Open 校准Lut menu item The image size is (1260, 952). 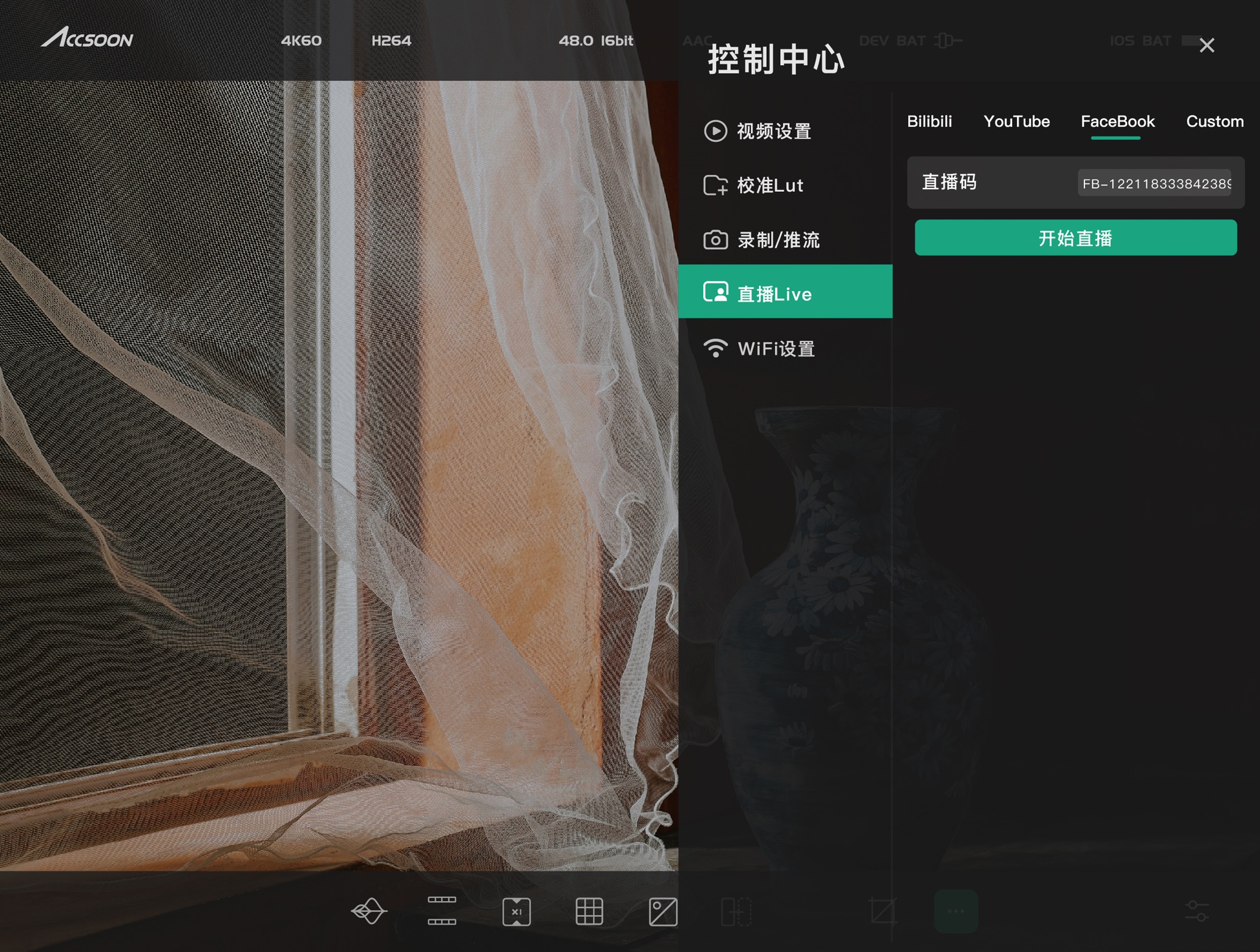[x=785, y=185]
